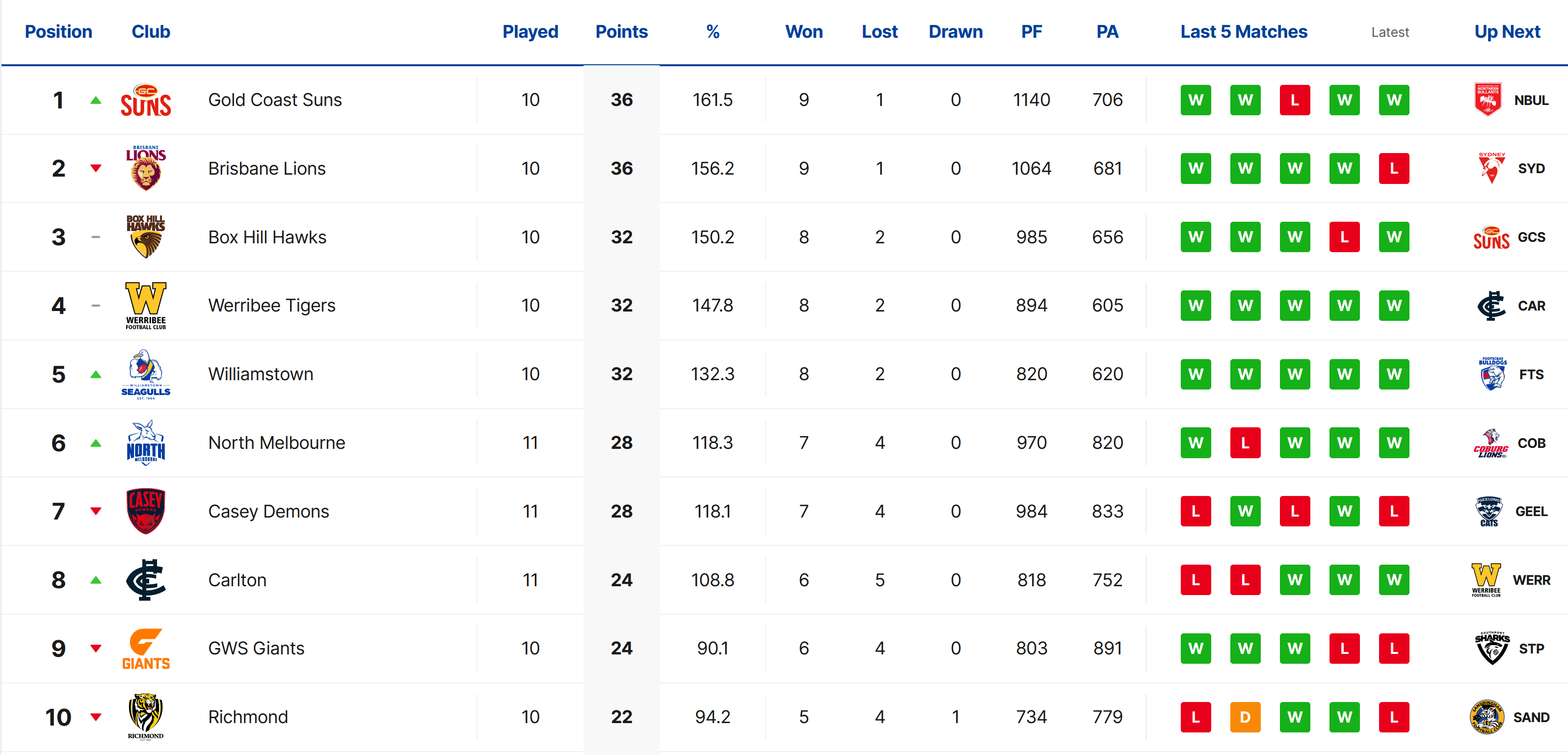The height and width of the screenshot is (755, 1568).
Task: Sort standings by Played column header
Action: pos(530,31)
